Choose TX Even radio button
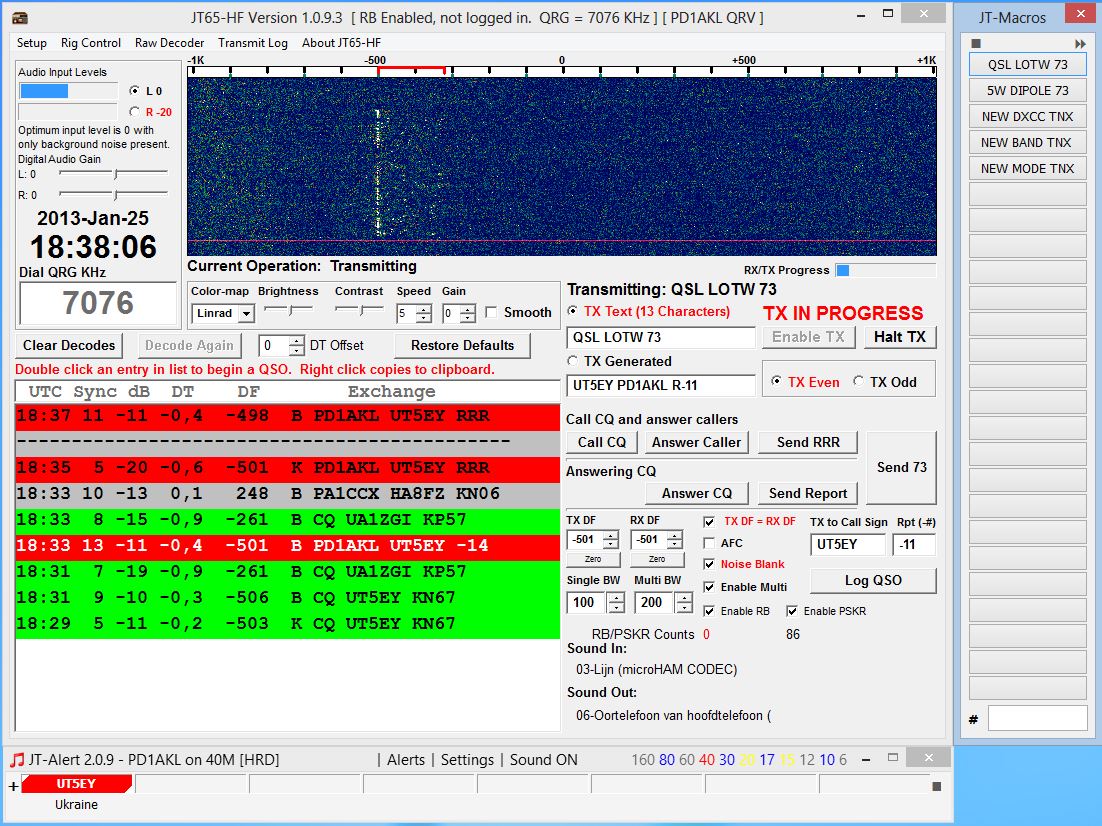The width and height of the screenshot is (1102, 826). pos(776,381)
